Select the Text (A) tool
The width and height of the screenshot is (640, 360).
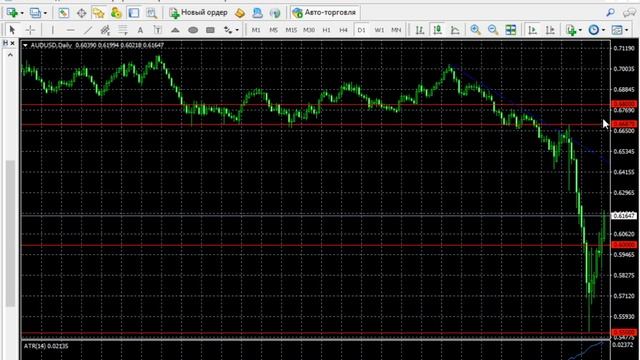click(x=140, y=30)
